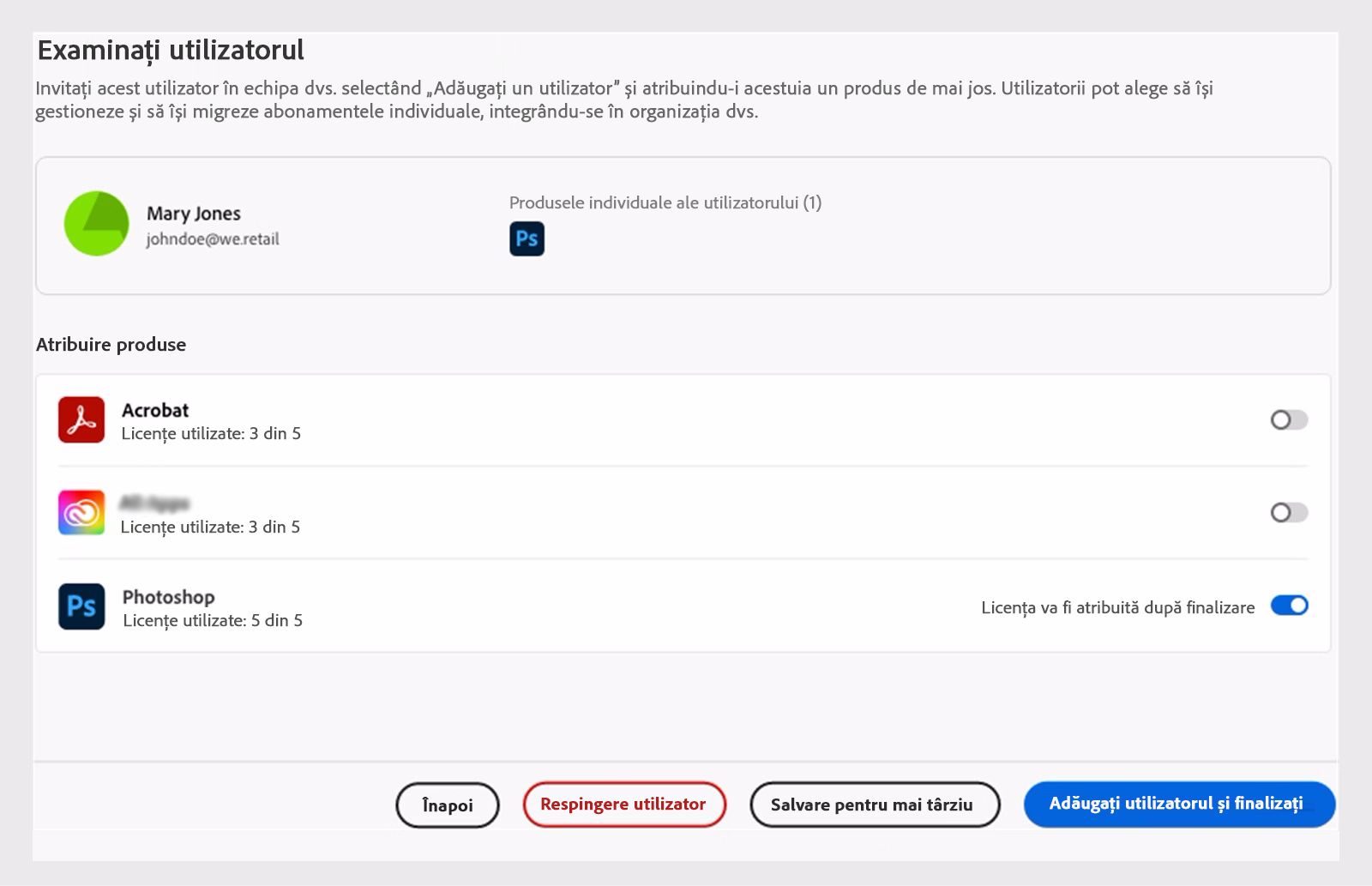Click Adăugați utilizatorul și finalizați
This screenshot has width=1372, height=886.
[x=1178, y=804]
